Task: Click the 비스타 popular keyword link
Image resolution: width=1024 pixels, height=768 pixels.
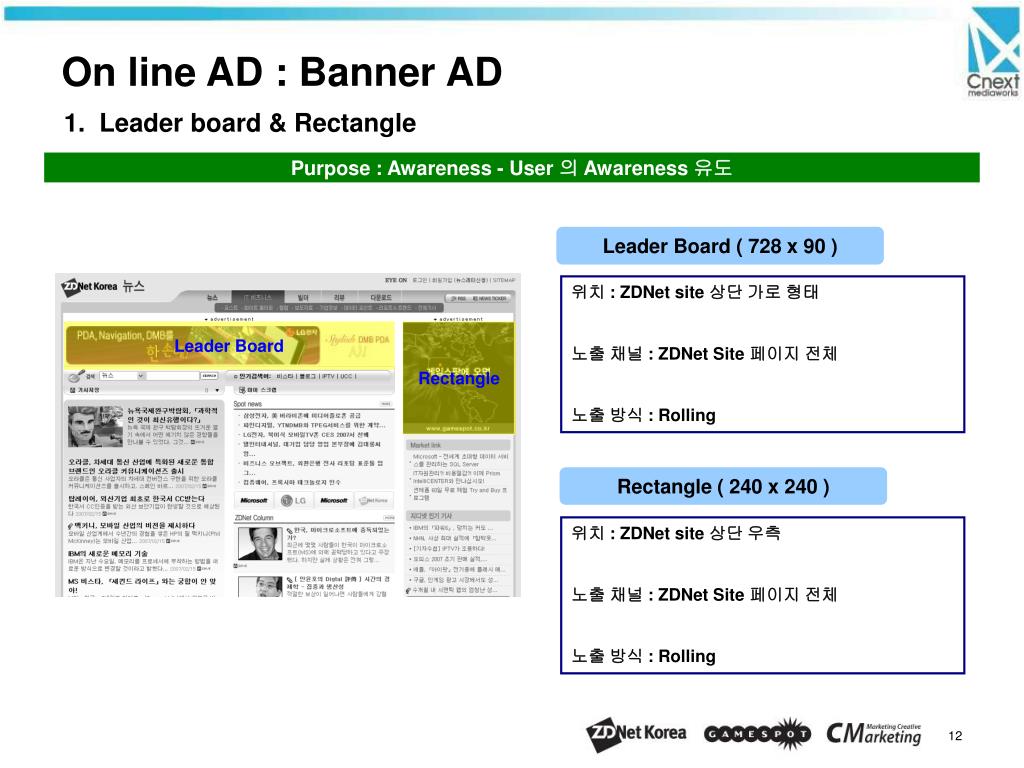Action: (285, 376)
